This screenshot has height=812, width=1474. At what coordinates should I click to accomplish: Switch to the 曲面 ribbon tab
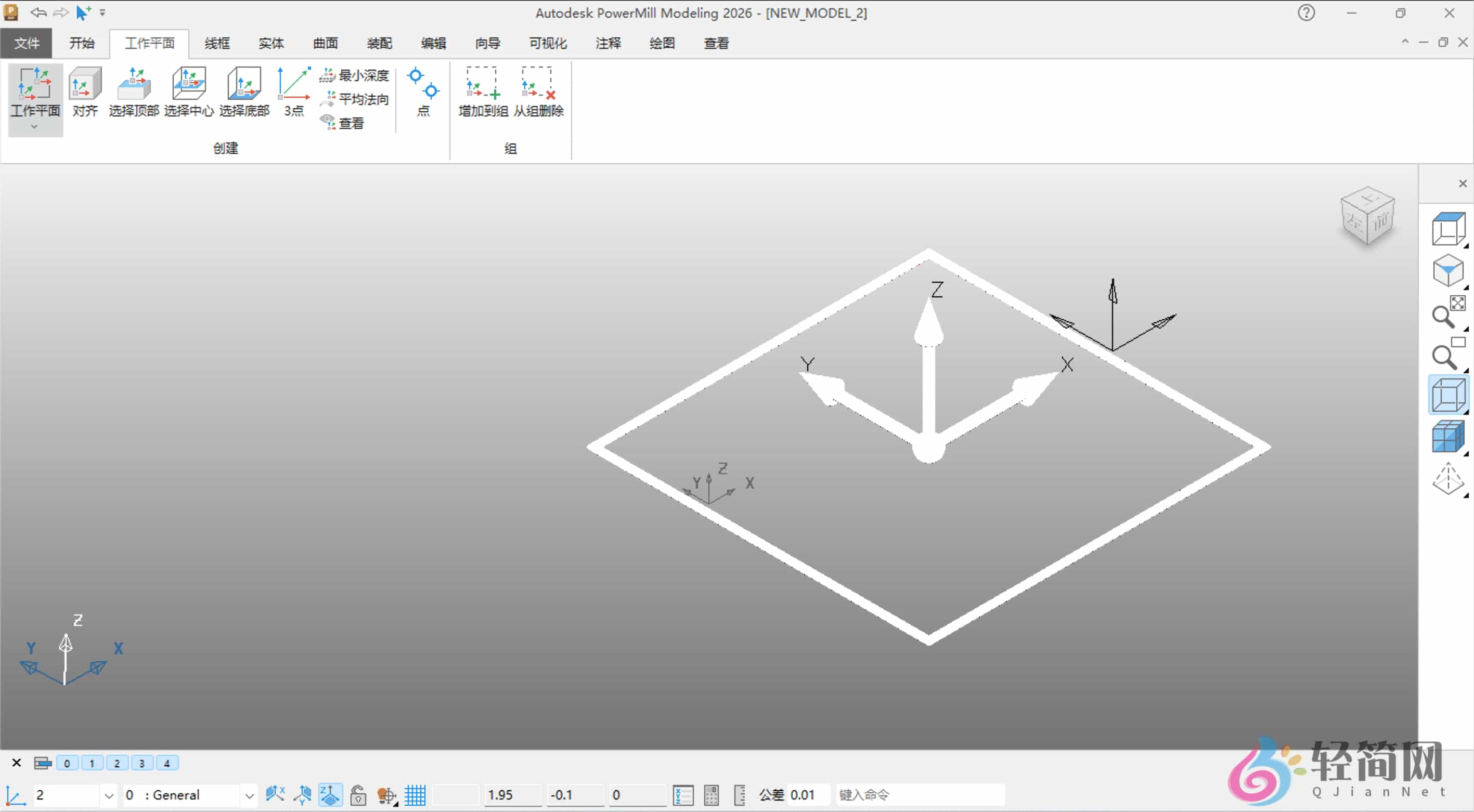coord(325,44)
